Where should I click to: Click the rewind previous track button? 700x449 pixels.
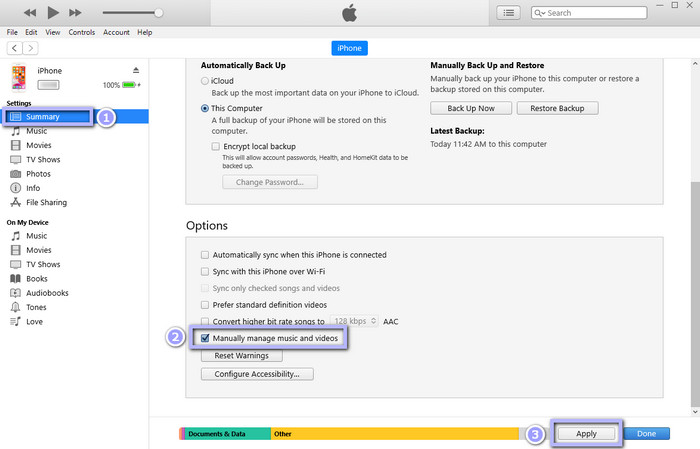coord(30,12)
